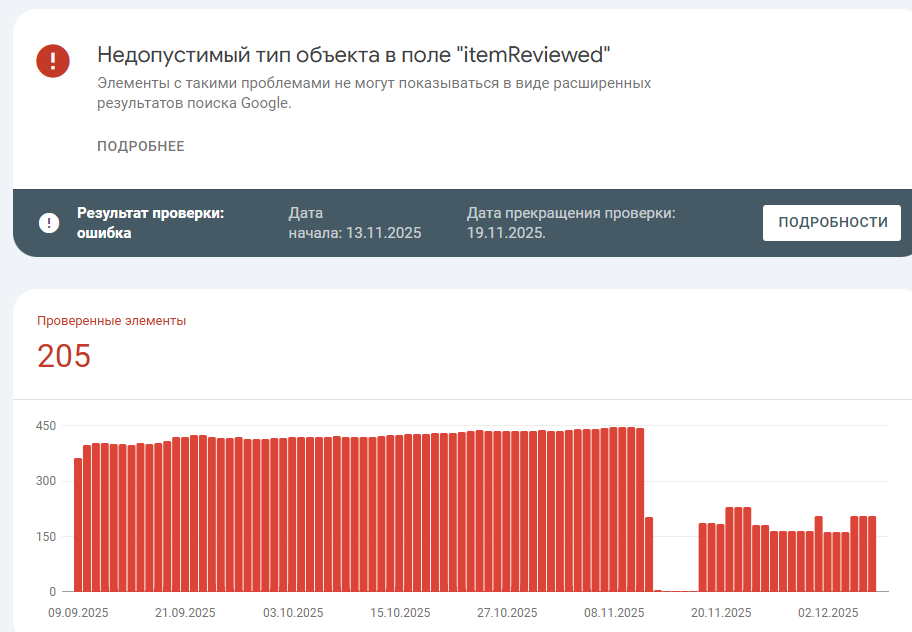
Task: Click the Дата начала: 13.11.2025 text
Action: (355, 223)
